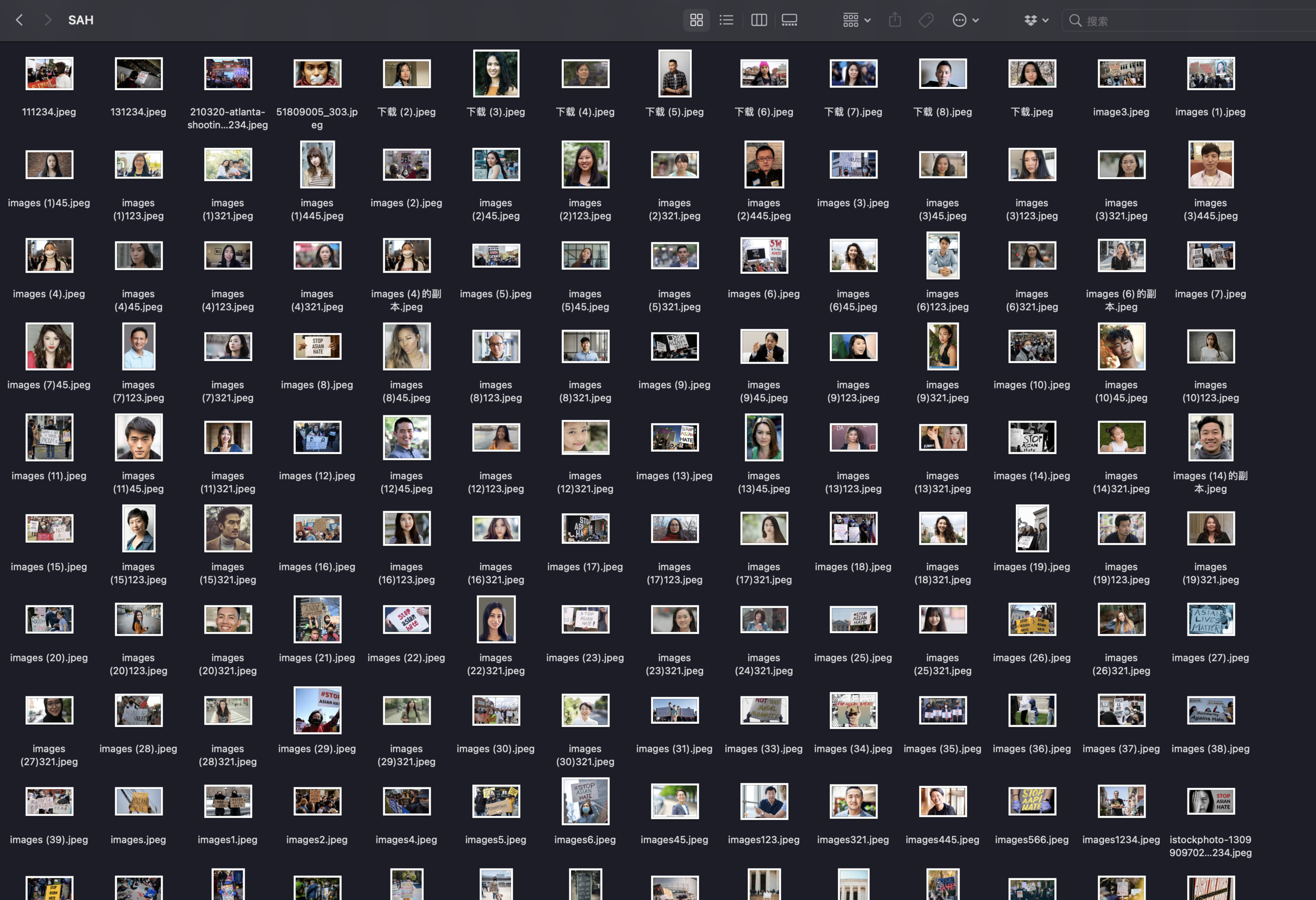Click the label images (39).jpeg
This screenshot has width=1316, height=900.
(x=49, y=839)
